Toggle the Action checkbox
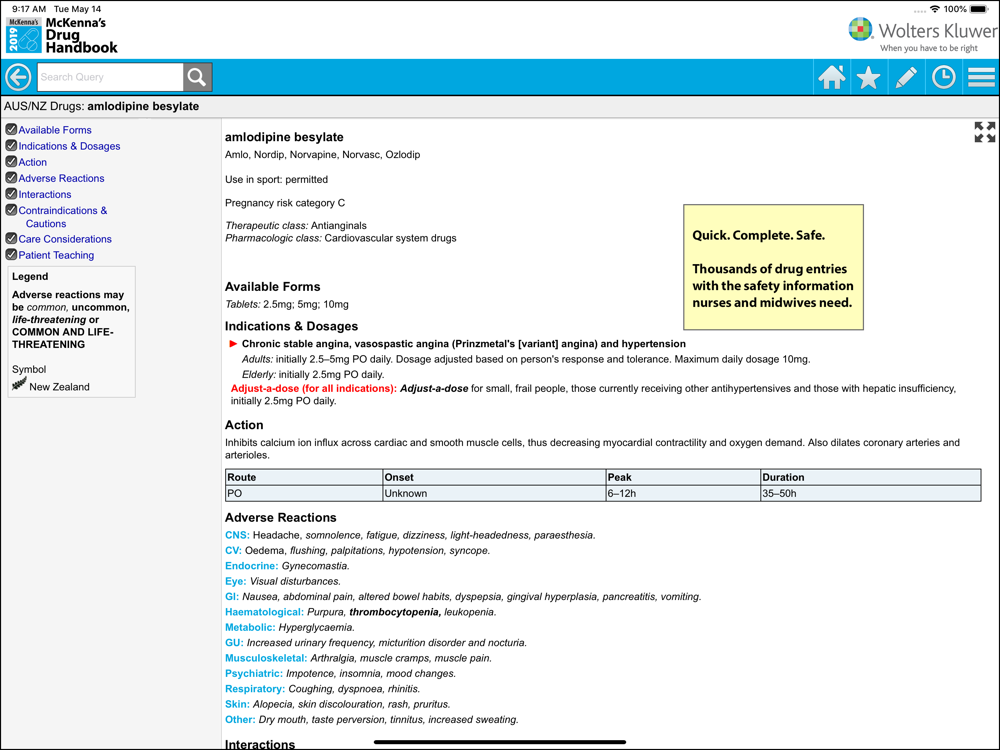Viewport: 1000px width, 750px height. click(11, 161)
